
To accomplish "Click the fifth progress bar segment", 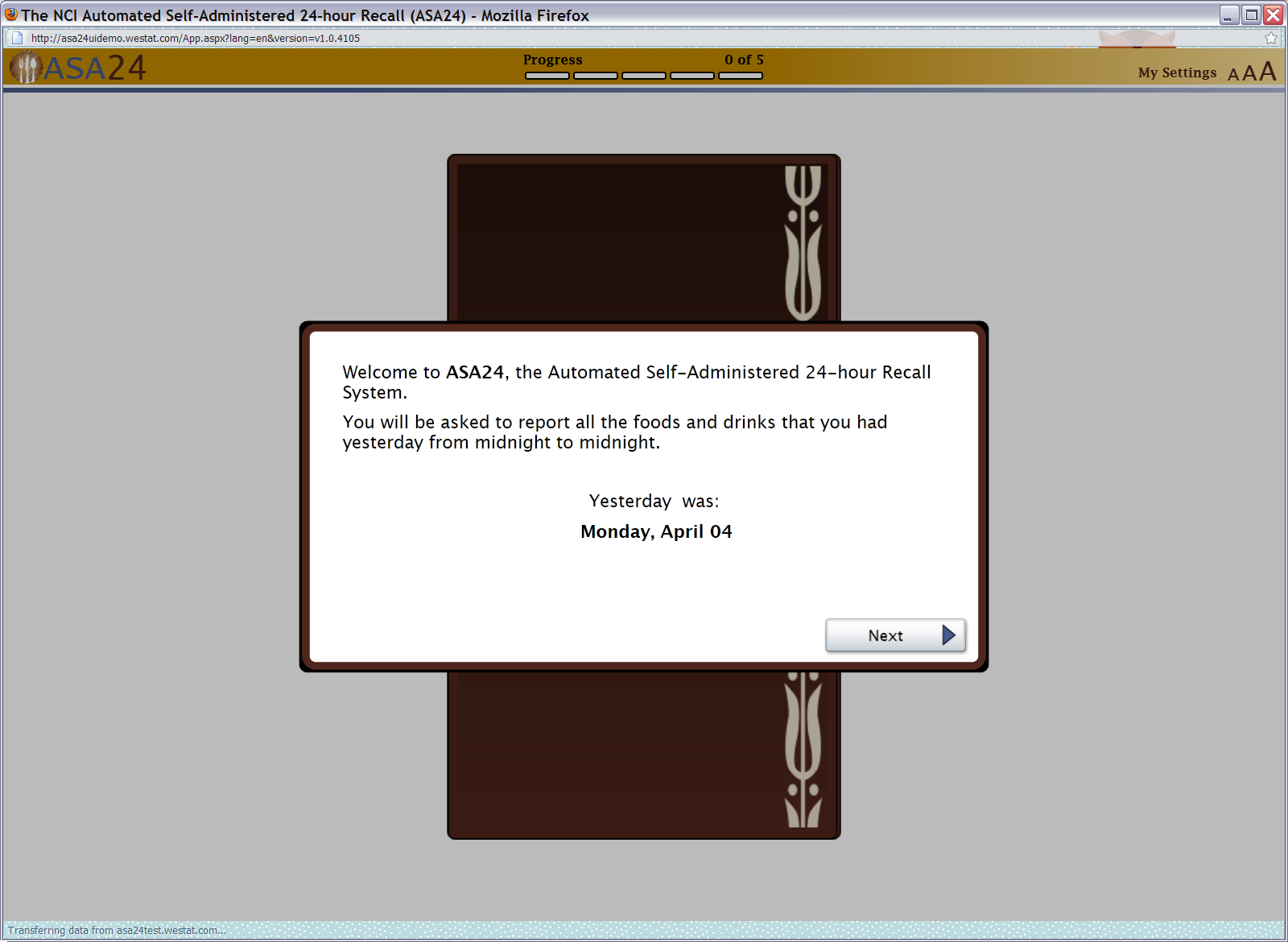I will click(741, 76).
